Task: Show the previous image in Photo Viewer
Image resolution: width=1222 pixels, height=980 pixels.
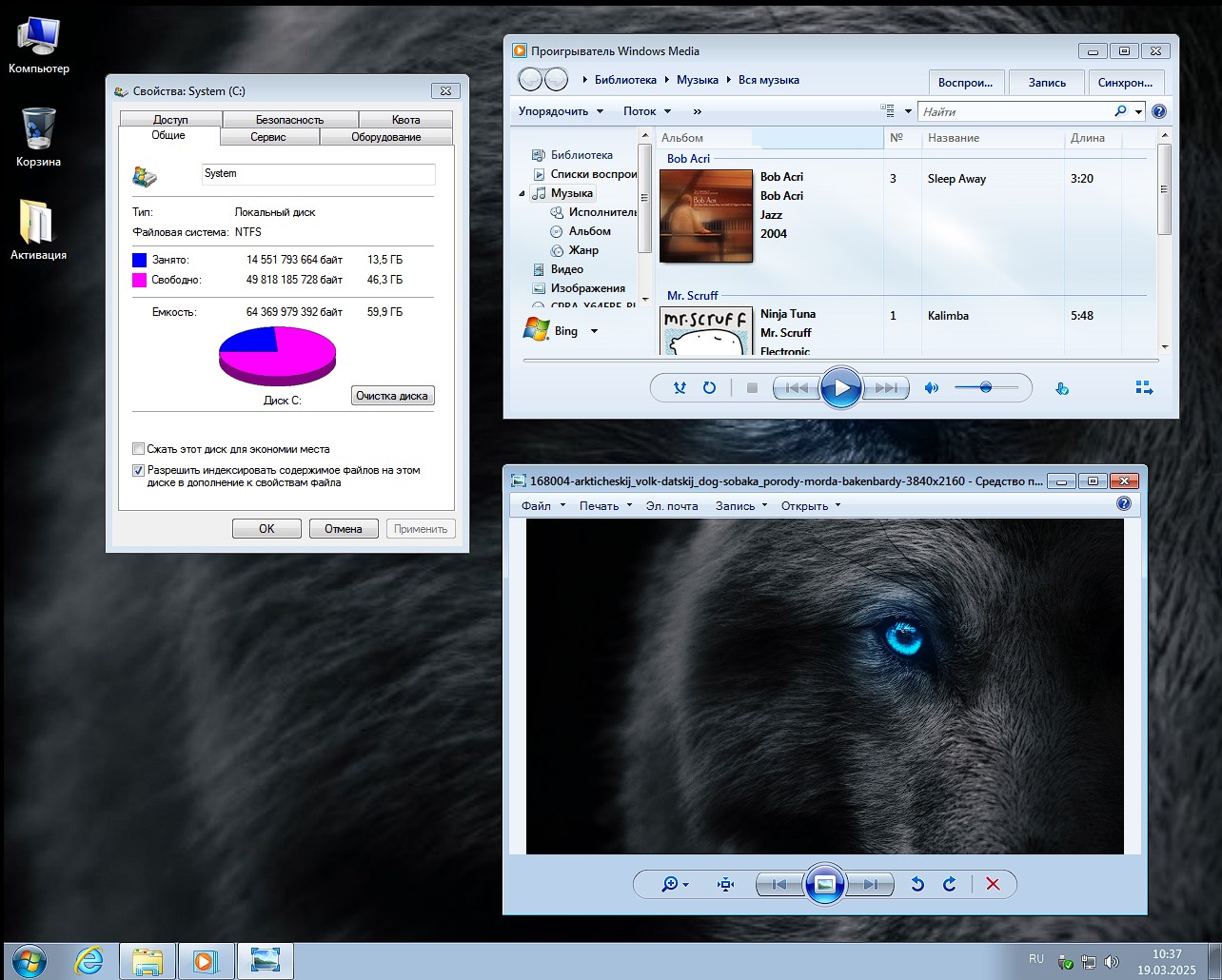Action: (x=779, y=884)
